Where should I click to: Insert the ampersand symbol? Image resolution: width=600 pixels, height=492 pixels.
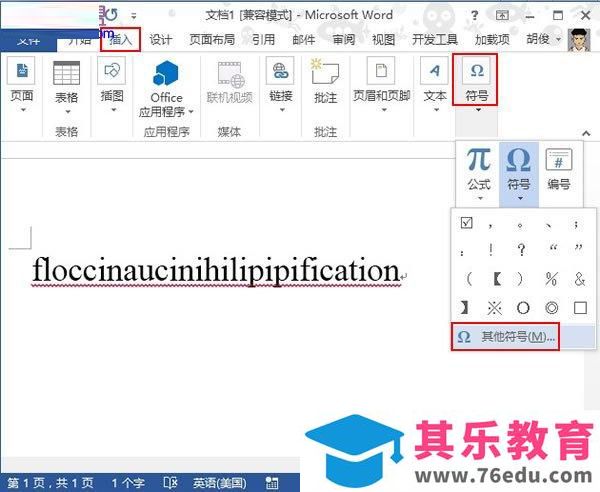click(580, 279)
